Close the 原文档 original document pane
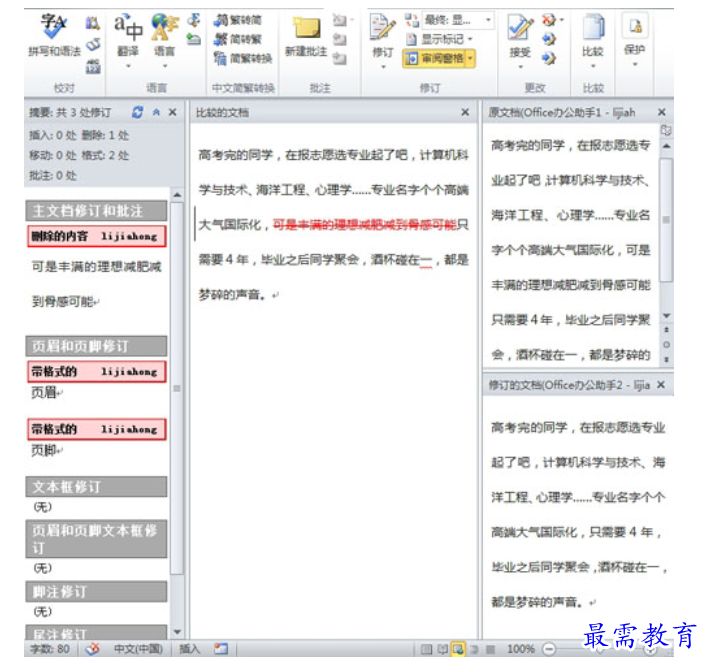The height and width of the screenshot is (667, 705). [662, 112]
